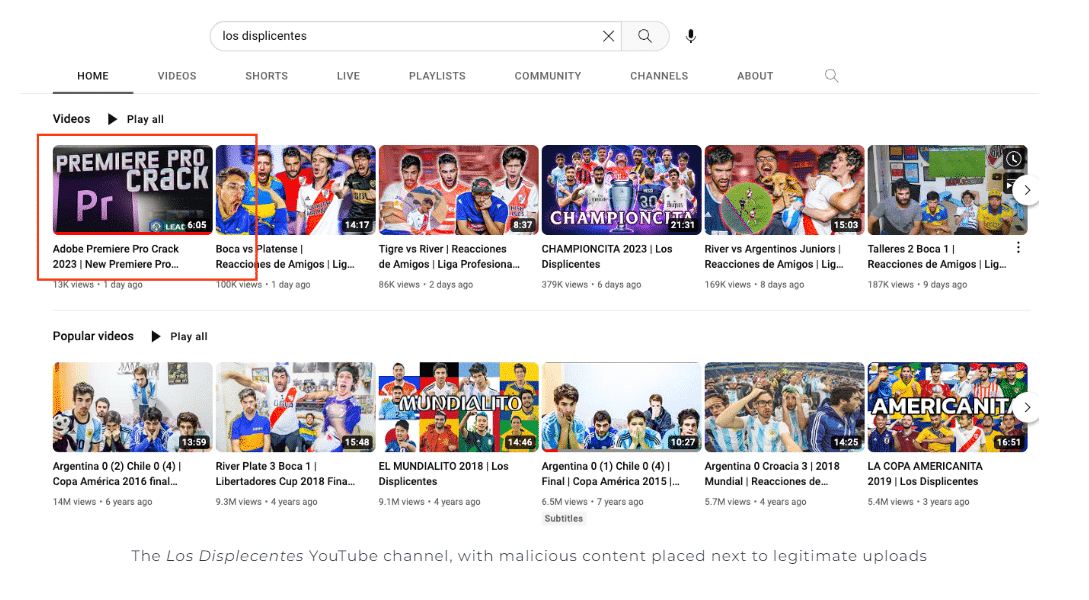The image size is (1089, 600).
Task: Click title 'Tigre vs River | Reacciones de Amigos'
Action: pyautogui.click(x=449, y=256)
